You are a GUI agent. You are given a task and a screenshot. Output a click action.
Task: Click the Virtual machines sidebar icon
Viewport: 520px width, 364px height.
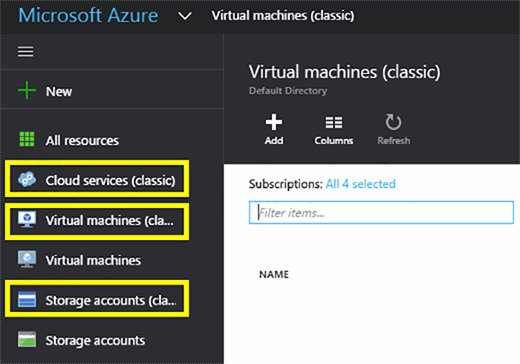pos(27,259)
